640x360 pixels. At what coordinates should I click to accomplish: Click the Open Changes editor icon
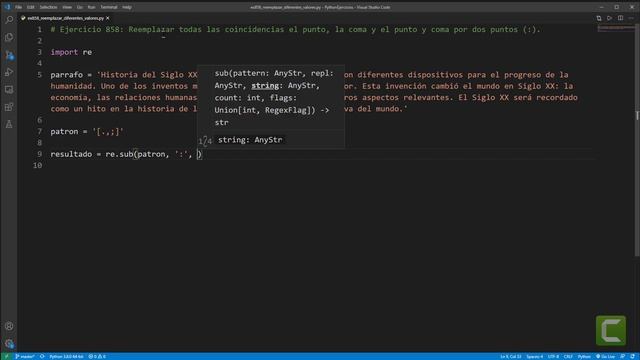click(599, 18)
